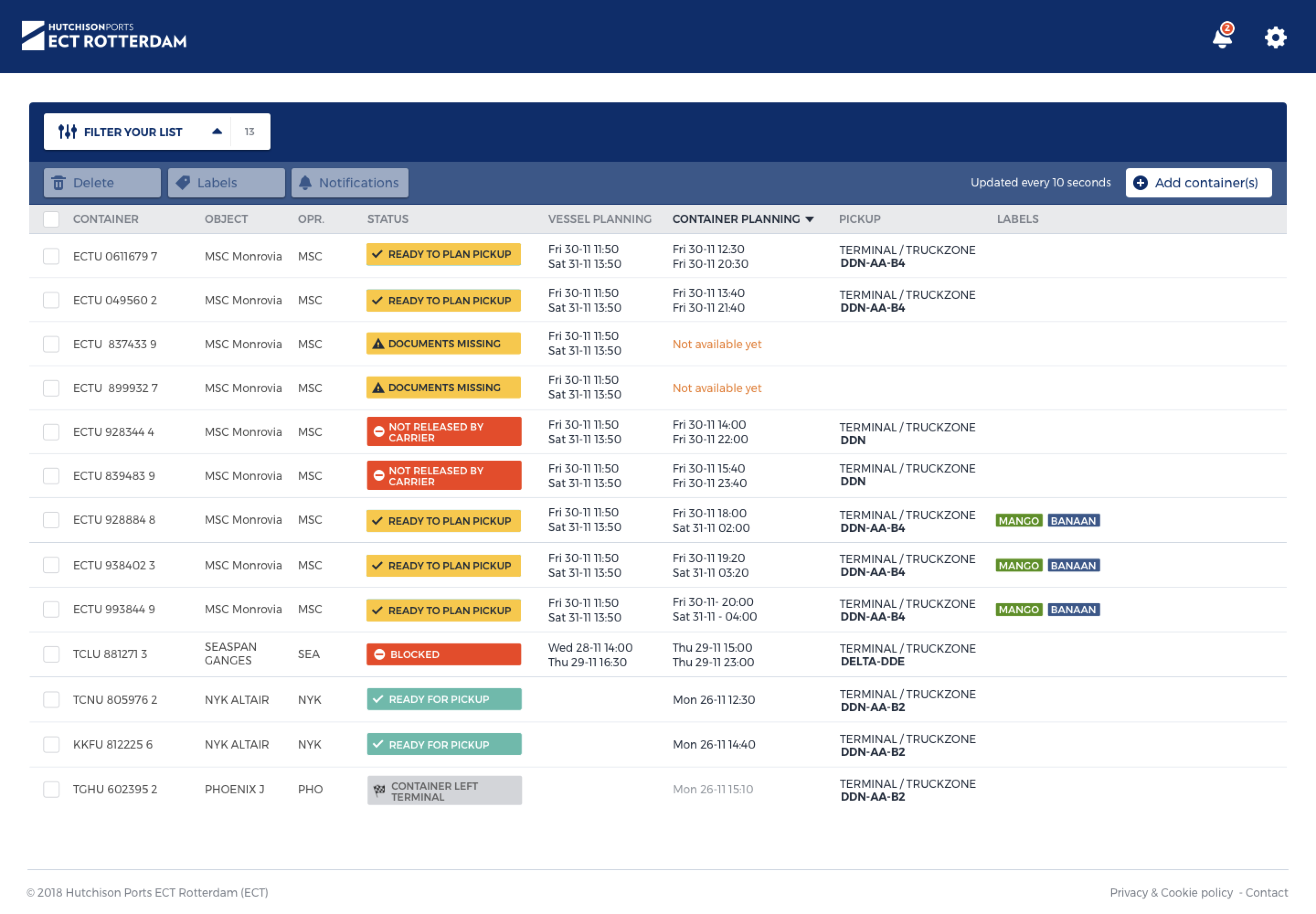This screenshot has height=914, width=1316.
Task: Select checkbox for TCLU 881271 3
Action: click(x=51, y=654)
